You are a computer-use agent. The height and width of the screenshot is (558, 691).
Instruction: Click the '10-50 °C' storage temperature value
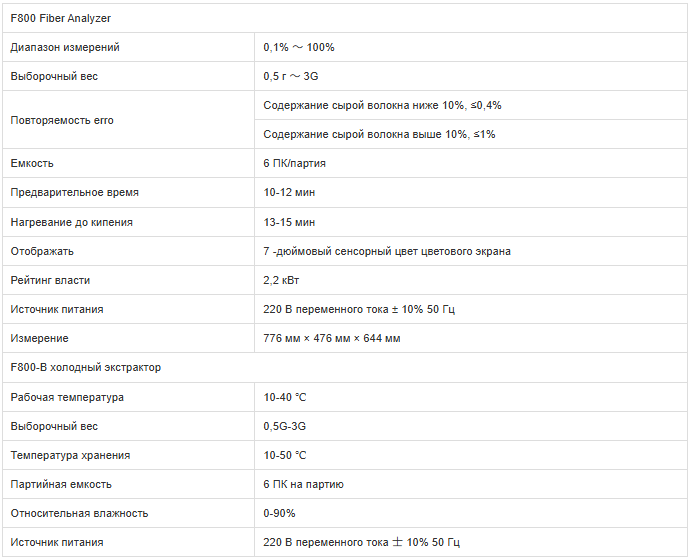click(285, 455)
